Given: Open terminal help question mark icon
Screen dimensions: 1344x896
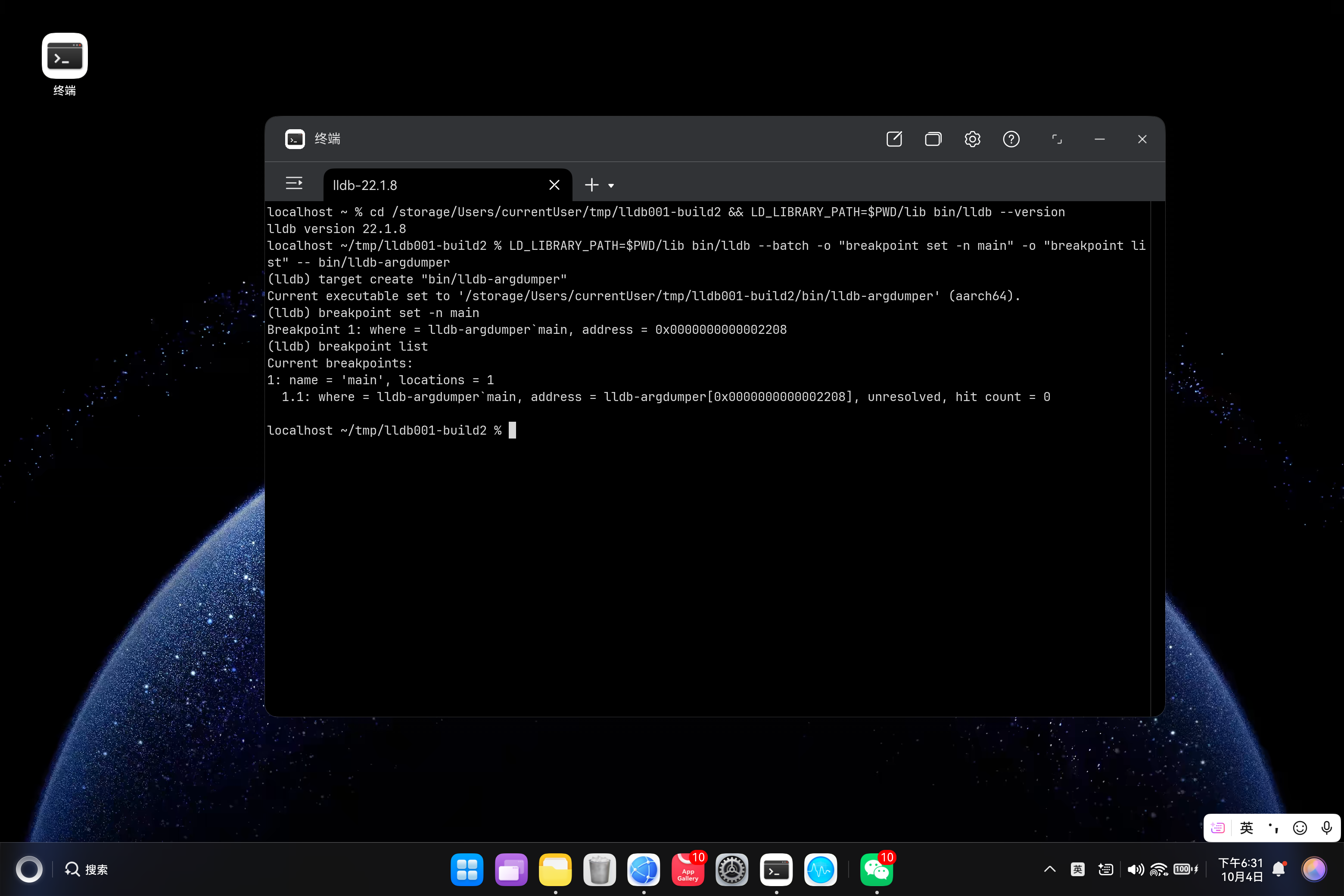Looking at the screenshot, I should (x=1011, y=139).
